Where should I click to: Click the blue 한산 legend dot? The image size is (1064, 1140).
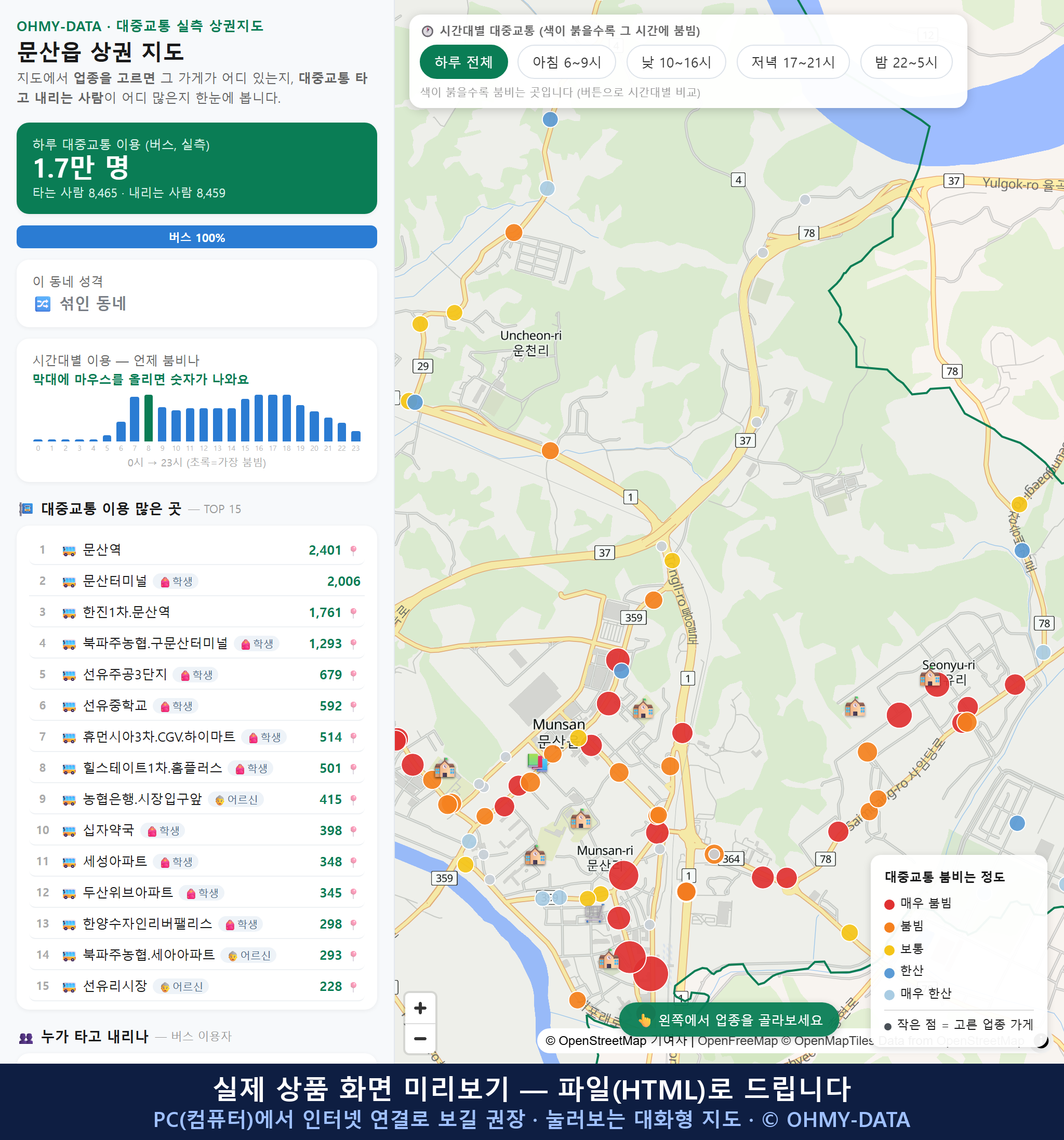(x=889, y=973)
